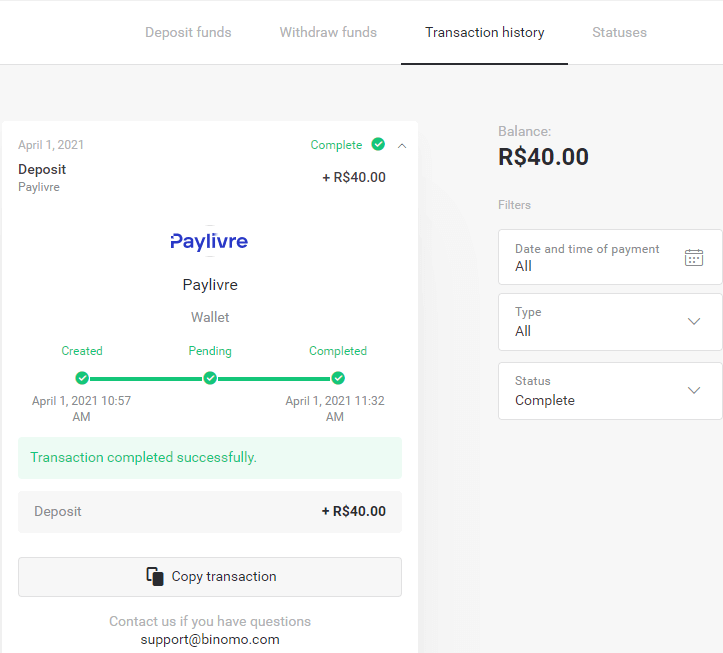The width and height of the screenshot is (723, 653).
Task: Click the Completed step checkmark
Action: [x=338, y=378]
